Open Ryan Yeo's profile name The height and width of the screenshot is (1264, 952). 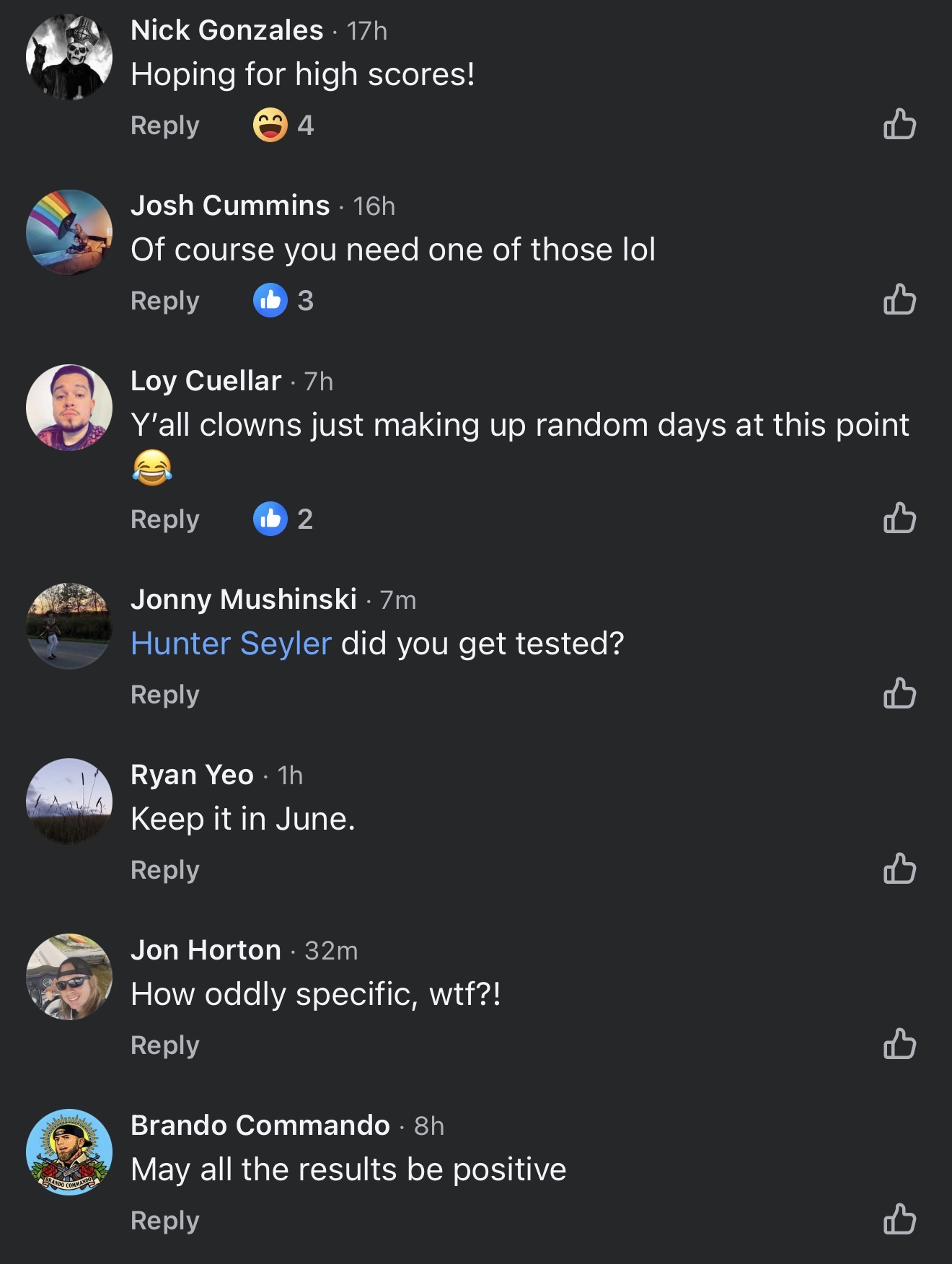(x=192, y=774)
